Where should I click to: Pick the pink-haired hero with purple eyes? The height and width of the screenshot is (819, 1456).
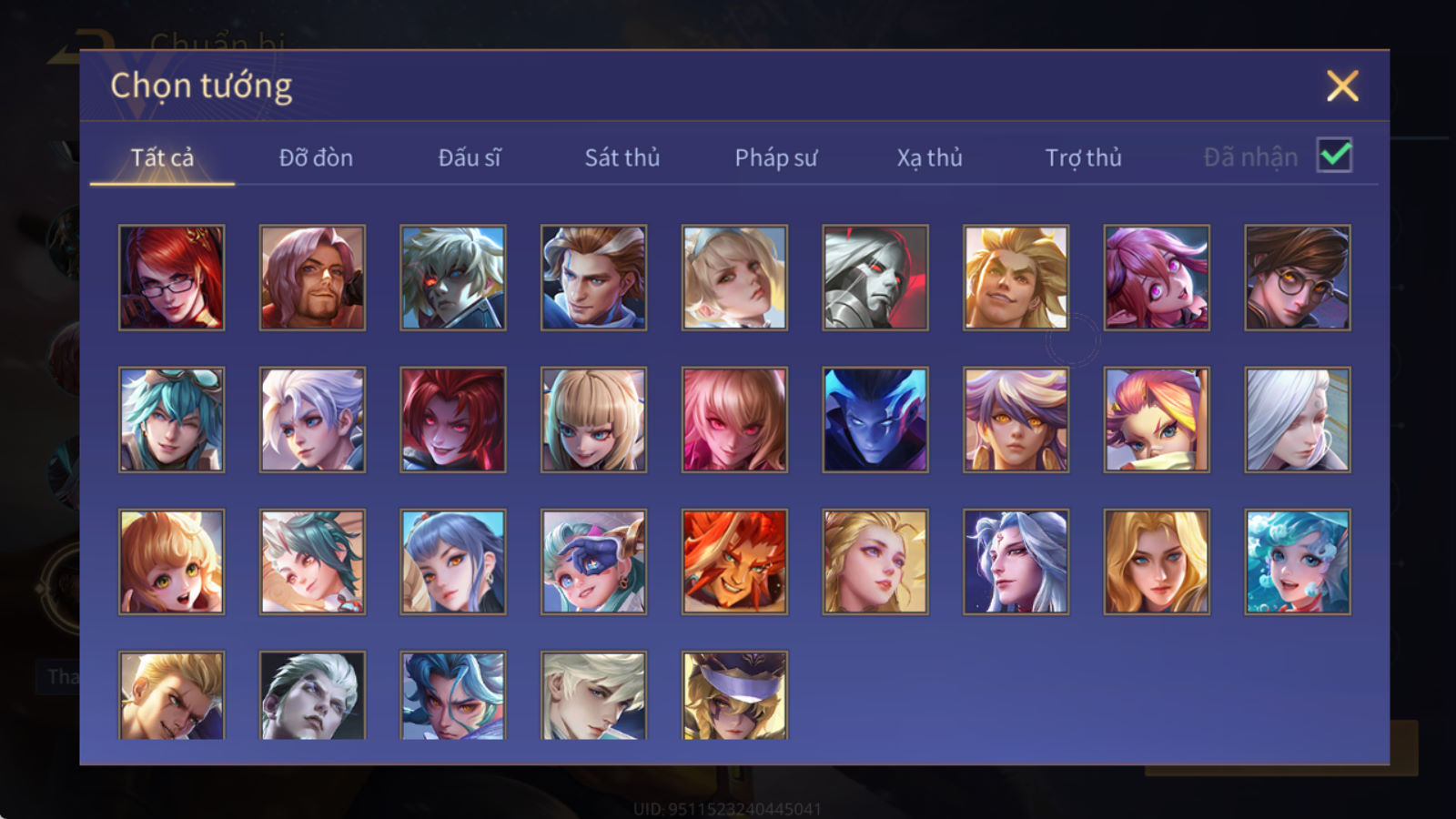tap(1157, 278)
